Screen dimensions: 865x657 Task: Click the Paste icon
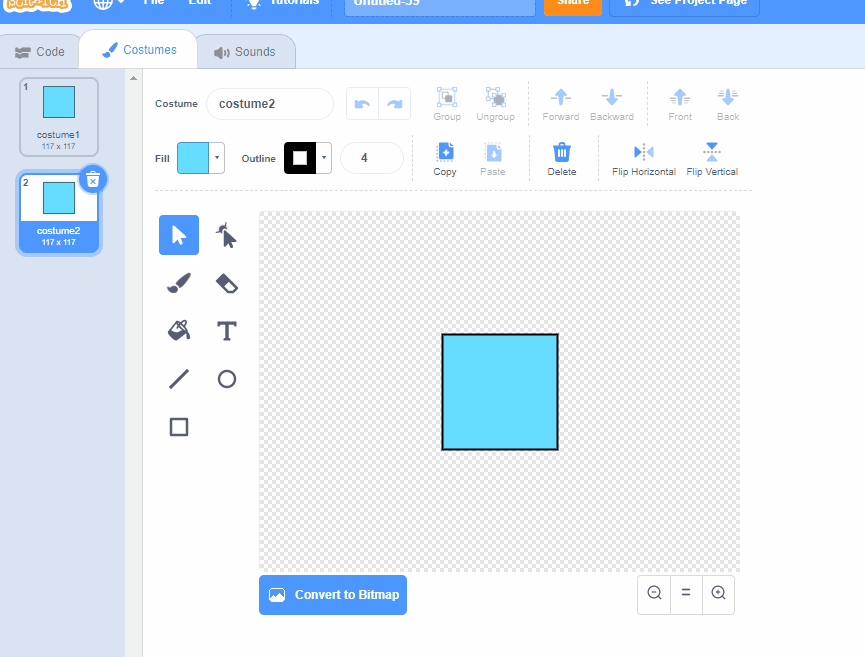click(493, 159)
